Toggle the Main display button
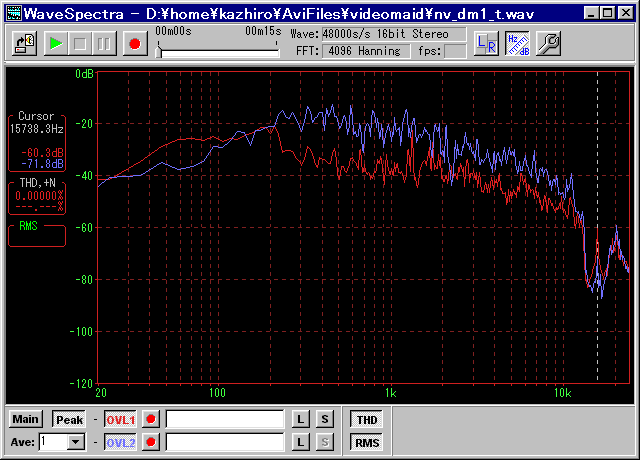 (x=26, y=420)
